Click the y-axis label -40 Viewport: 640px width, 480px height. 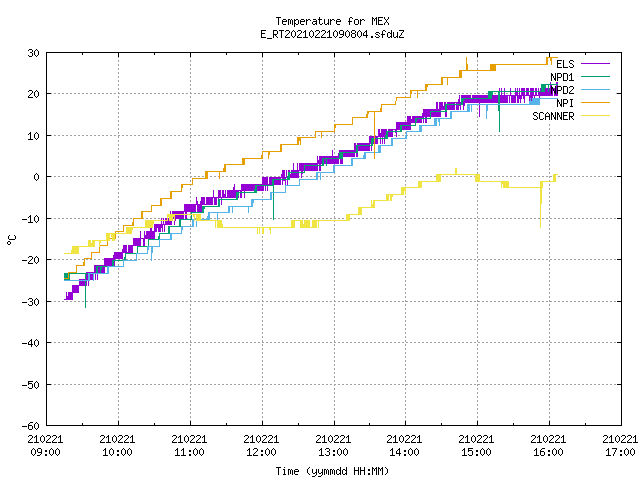(x=31, y=343)
